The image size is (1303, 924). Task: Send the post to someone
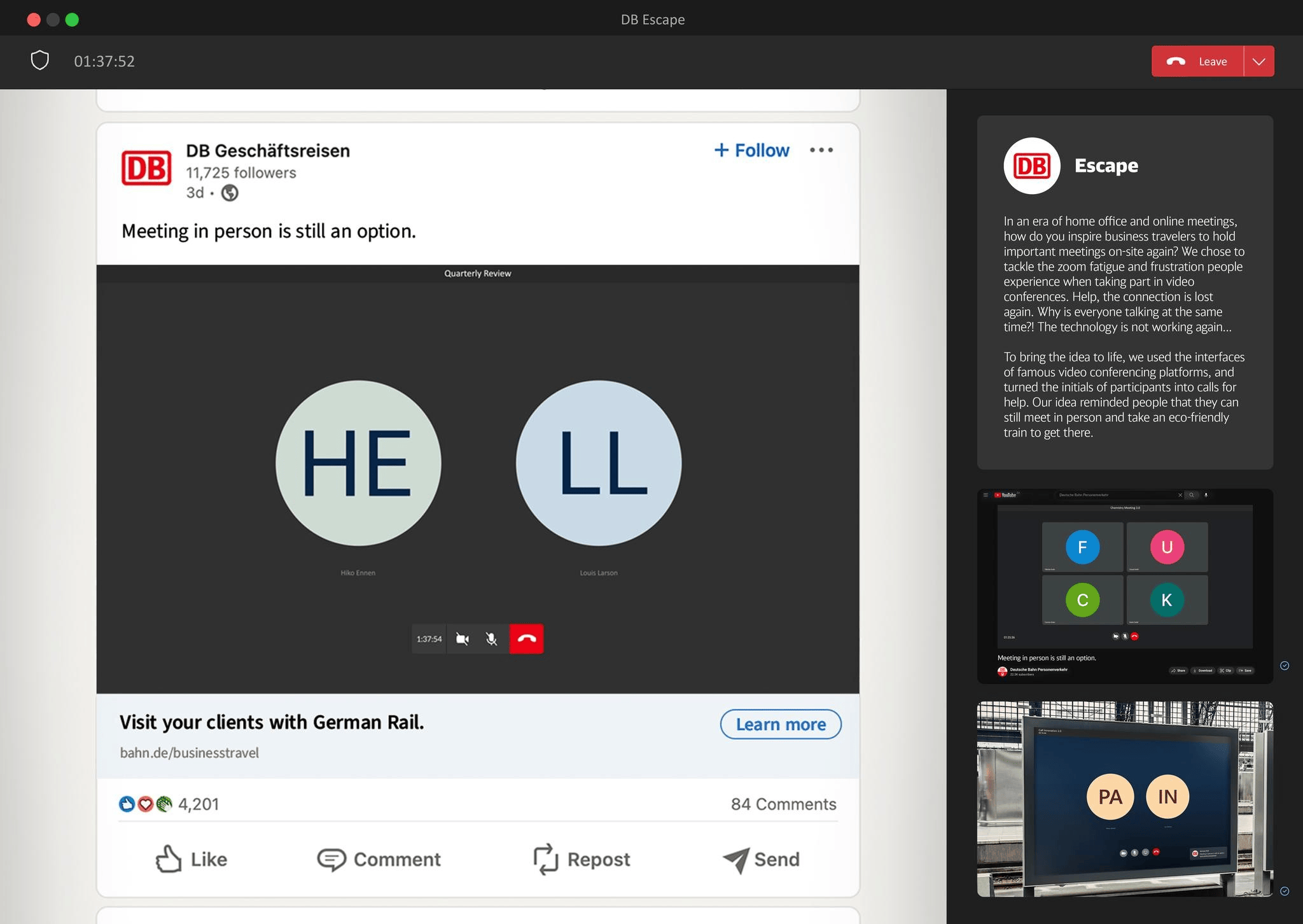pyautogui.click(x=761, y=859)
